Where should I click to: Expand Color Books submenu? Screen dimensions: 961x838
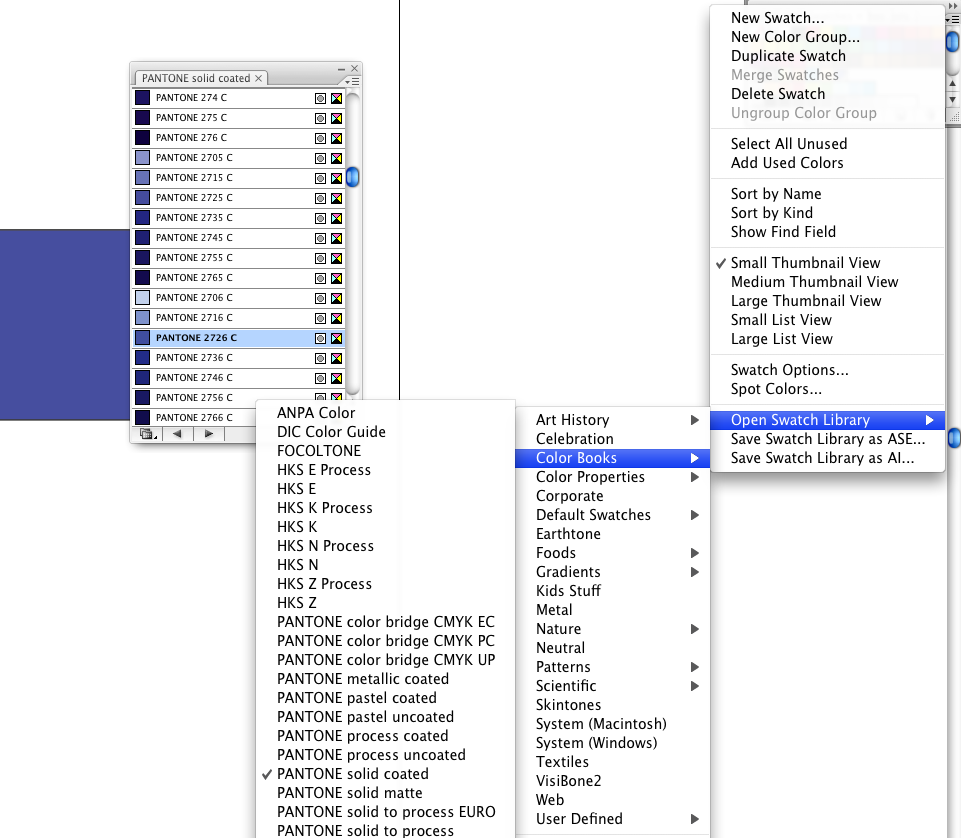(x=612, y=458)
